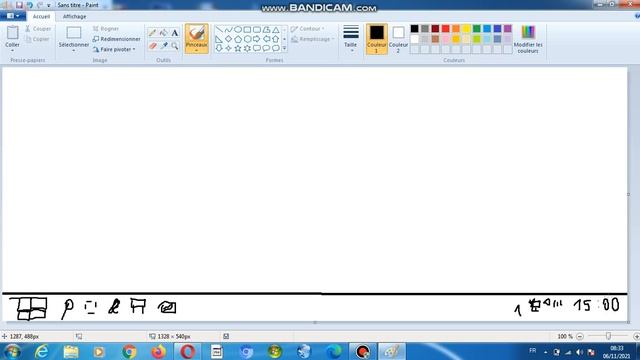Image resolution: width=640 pixels, height=360 pixels.
Task: Expand the shapes gallery more arrow
Action: (x=284, y=49)
